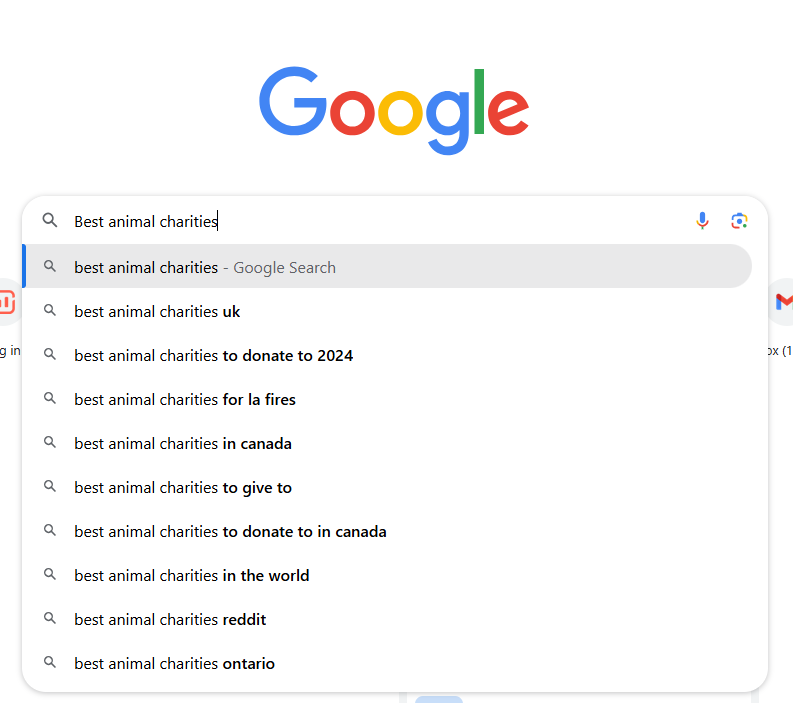Click the magnifier icon beside the 'uk' suggestion

click(x=50, y=311)
